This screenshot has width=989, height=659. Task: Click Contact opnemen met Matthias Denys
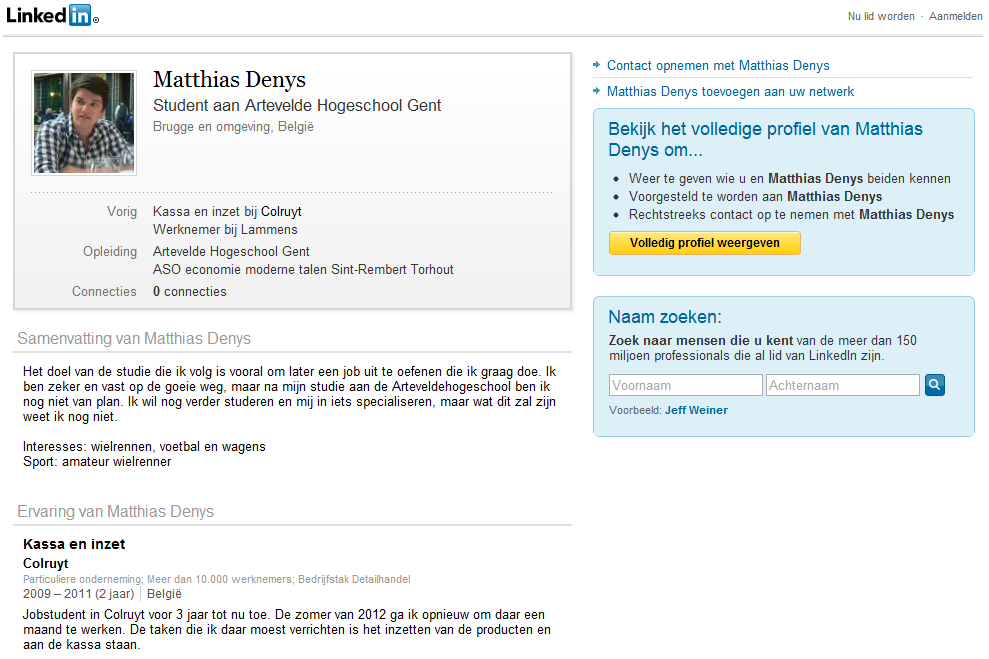[x=718, y=66]
